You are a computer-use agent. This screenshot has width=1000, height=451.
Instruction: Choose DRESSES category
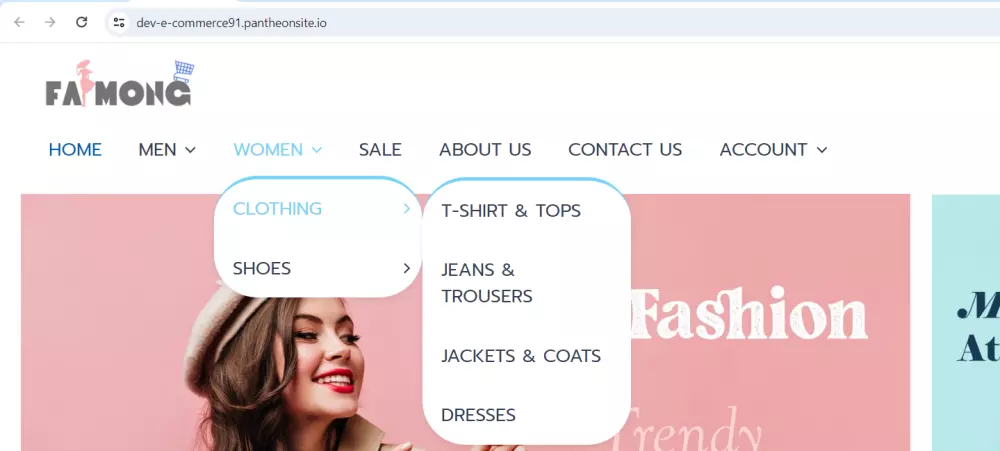(x=478, y=415)
